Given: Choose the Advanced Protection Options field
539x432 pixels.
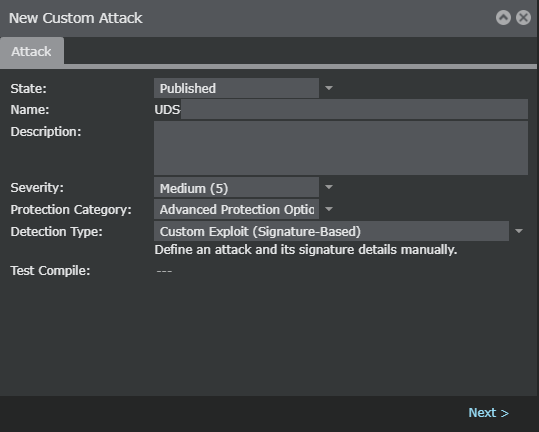Looking at the screenshot, I should [x=236, y=209].
